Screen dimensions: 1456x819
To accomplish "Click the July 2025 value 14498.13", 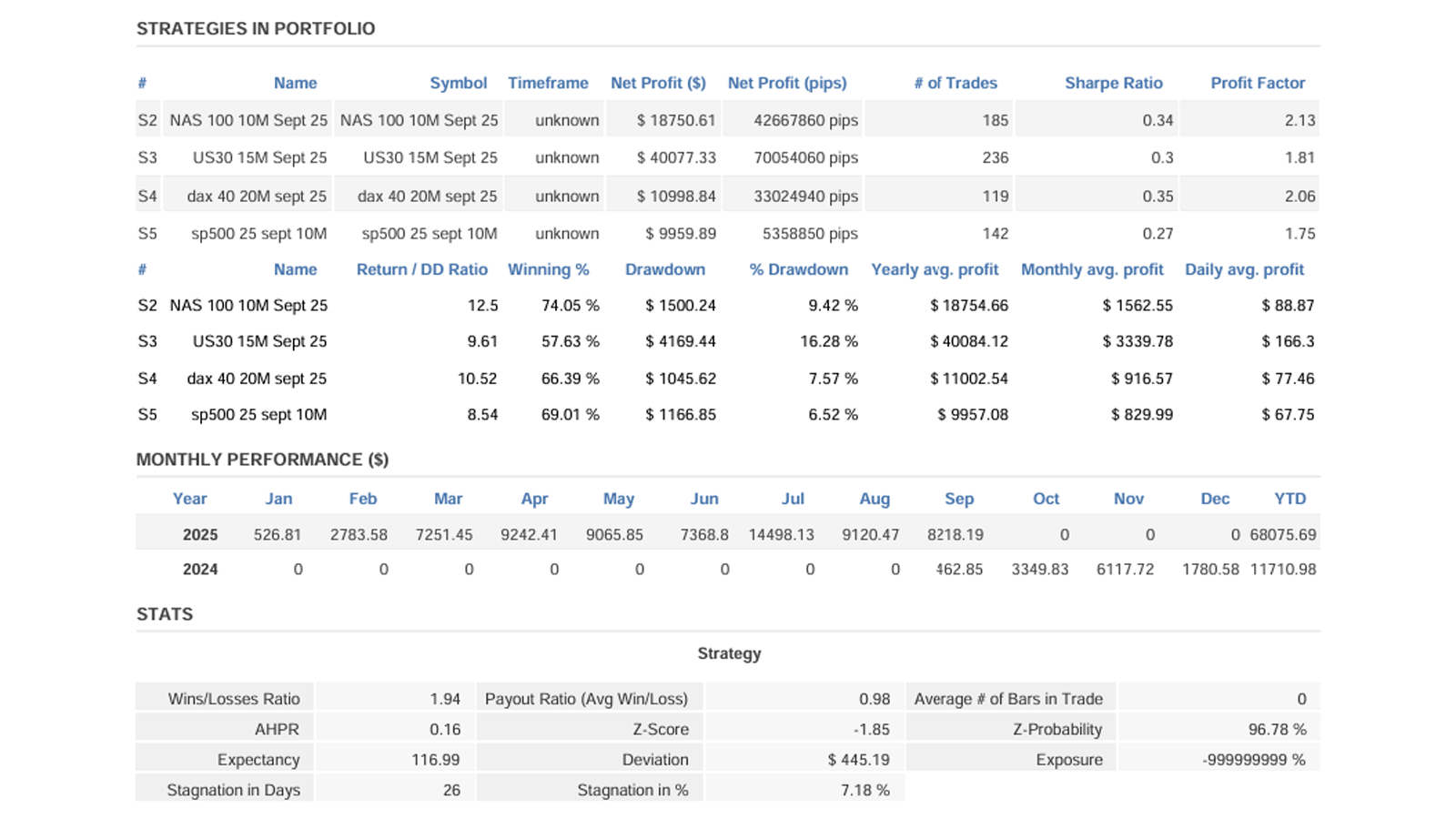I will click(781, 535).
